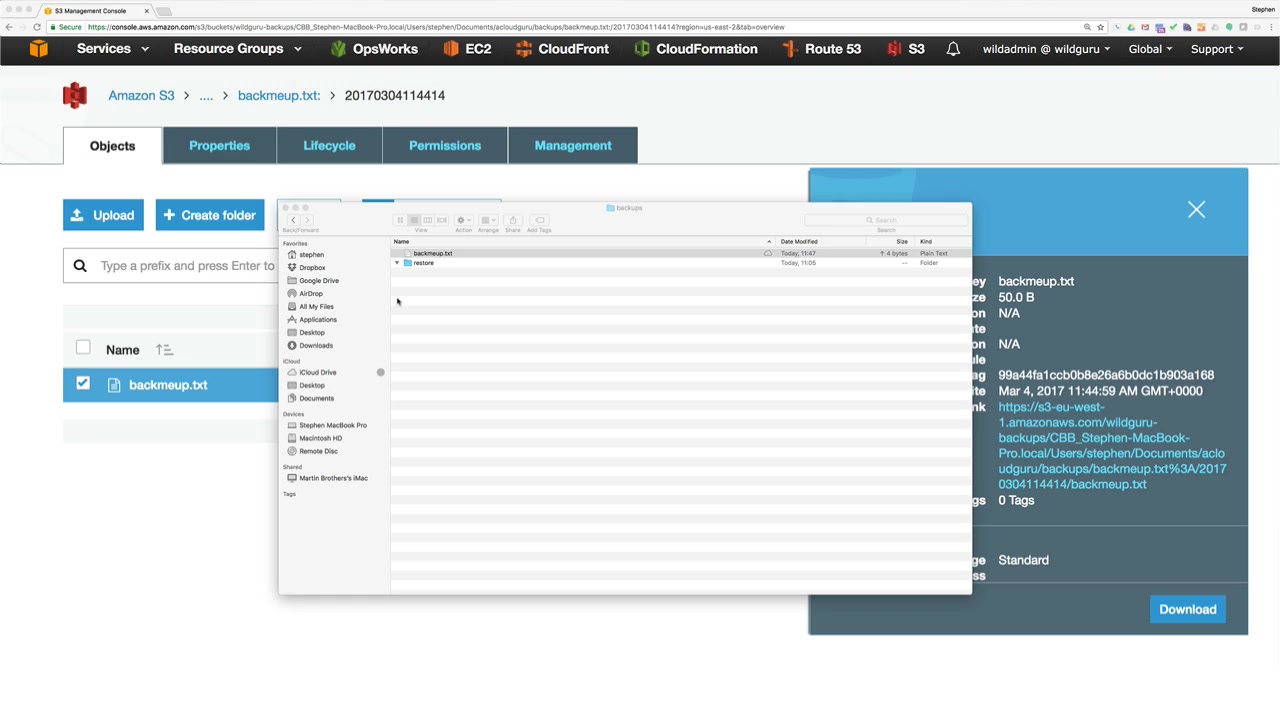Screen dimensions: 1280x720
Task: Open the Services dropdown menu
Action: (113, 49)
